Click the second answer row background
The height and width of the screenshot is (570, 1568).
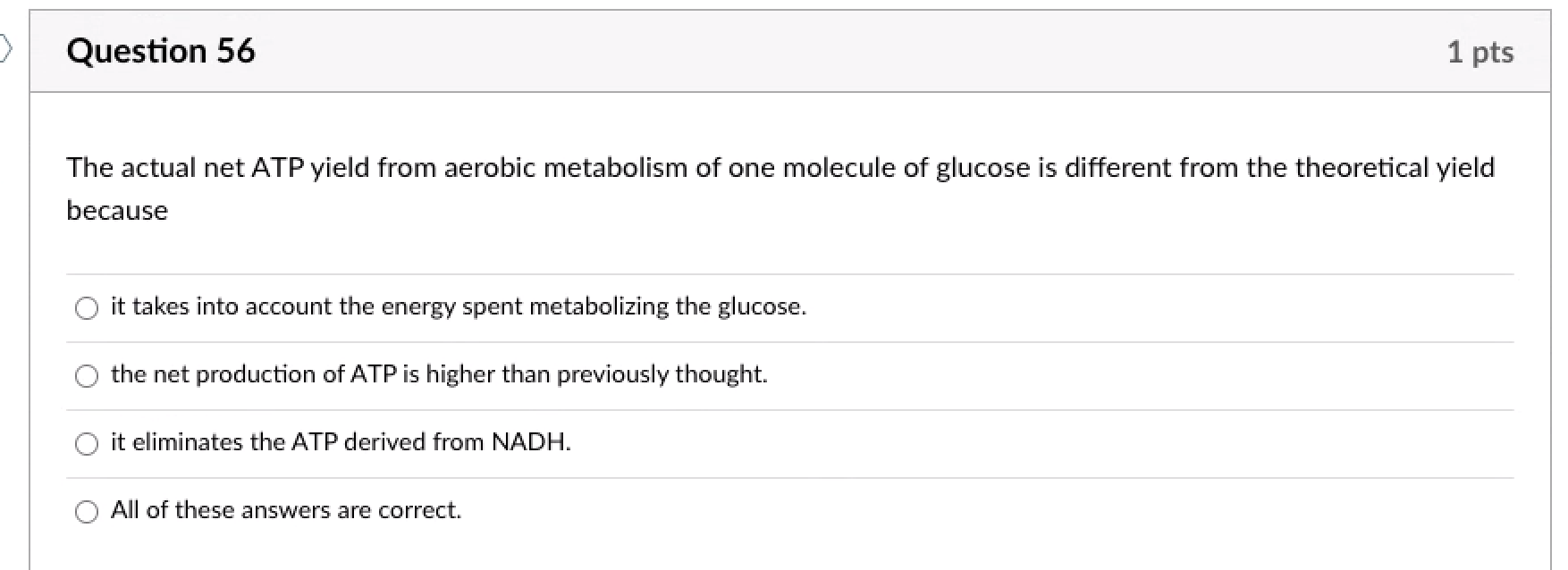(x=1162, y=376)
